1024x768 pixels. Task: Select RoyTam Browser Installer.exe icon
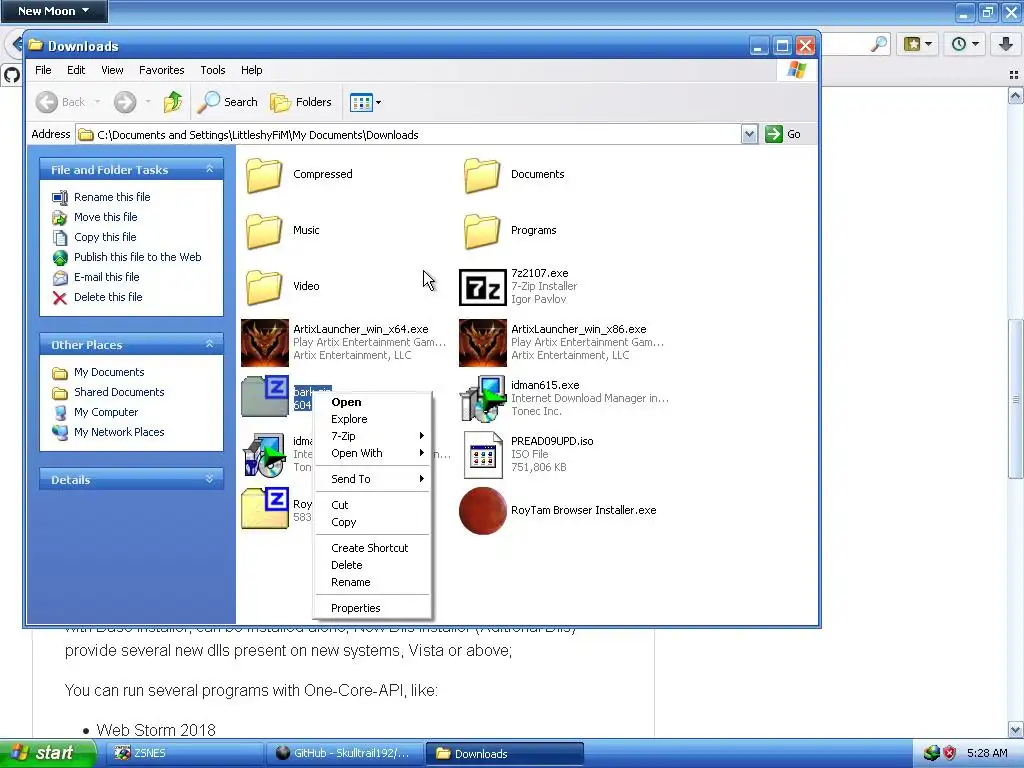pyautogui.click(x=483, y=511)
